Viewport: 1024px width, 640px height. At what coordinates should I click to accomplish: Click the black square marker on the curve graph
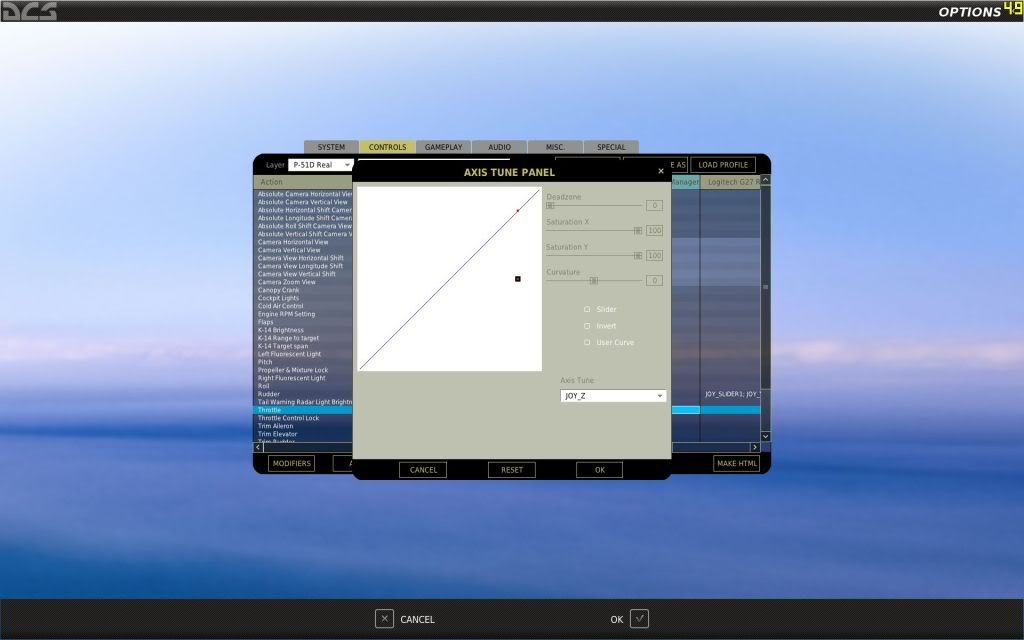(517, 279)
